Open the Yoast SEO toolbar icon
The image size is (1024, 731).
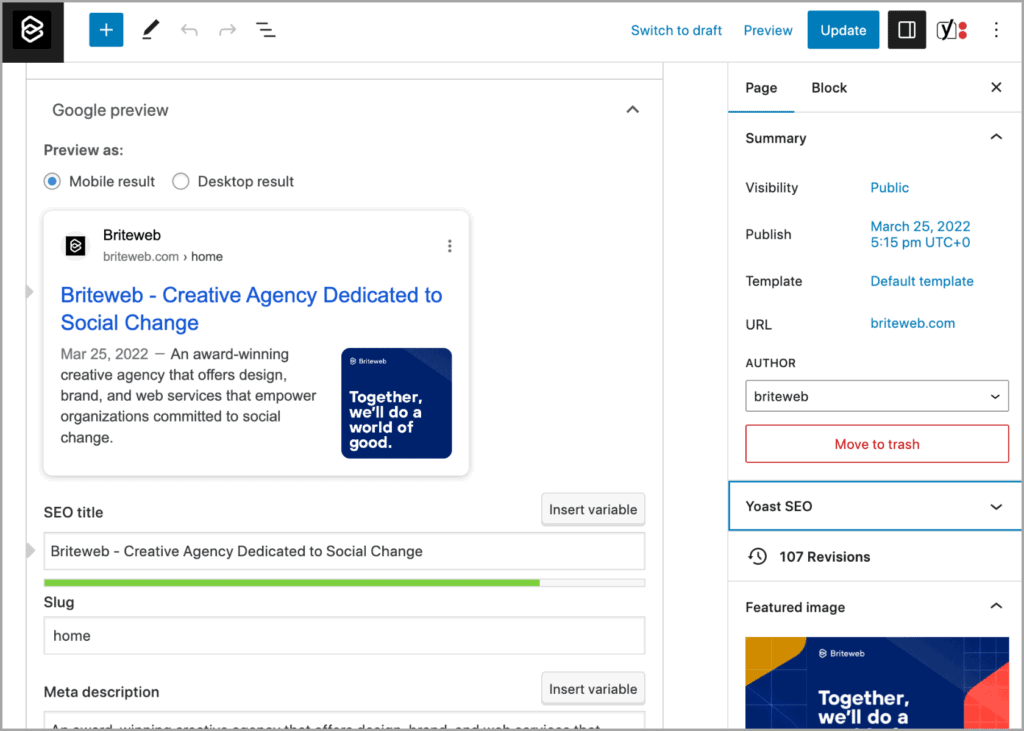pyautogui.click(x=950, y=29)
